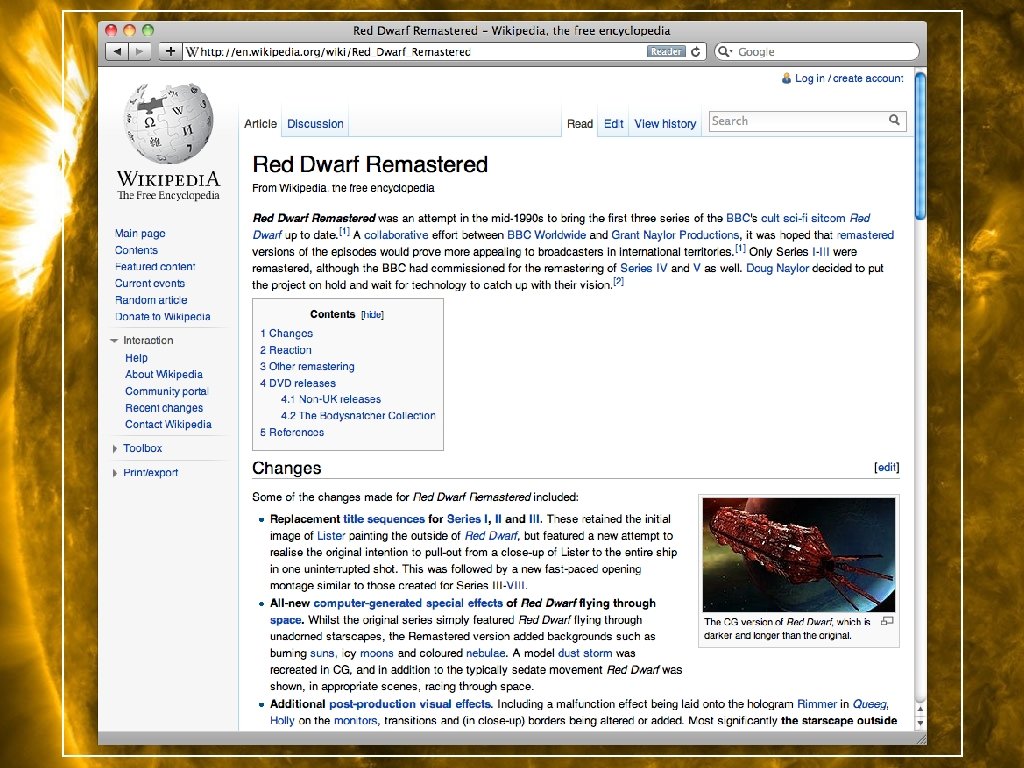Click the user icon beside Log in

[x=786, y=78]
